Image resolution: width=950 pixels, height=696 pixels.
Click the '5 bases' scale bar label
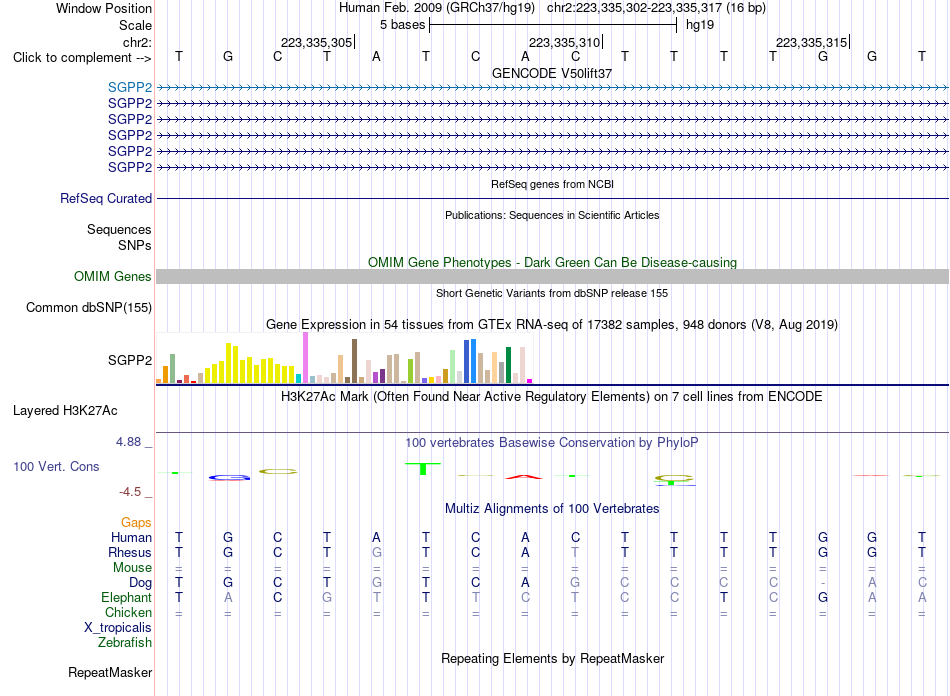coord(403,25)
